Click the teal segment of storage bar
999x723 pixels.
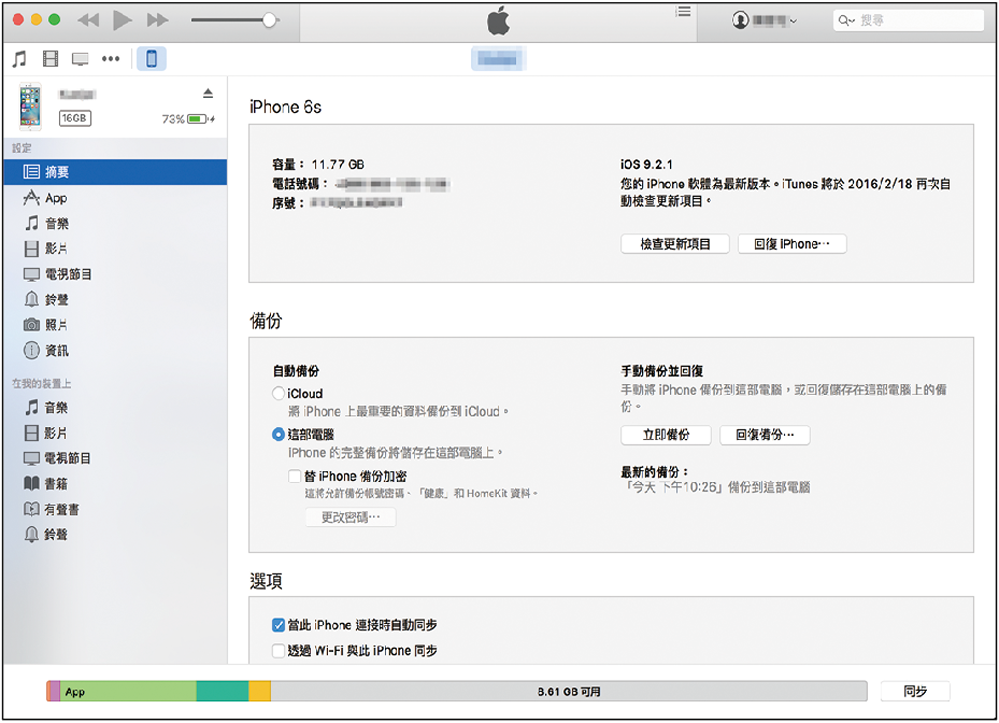222,691
